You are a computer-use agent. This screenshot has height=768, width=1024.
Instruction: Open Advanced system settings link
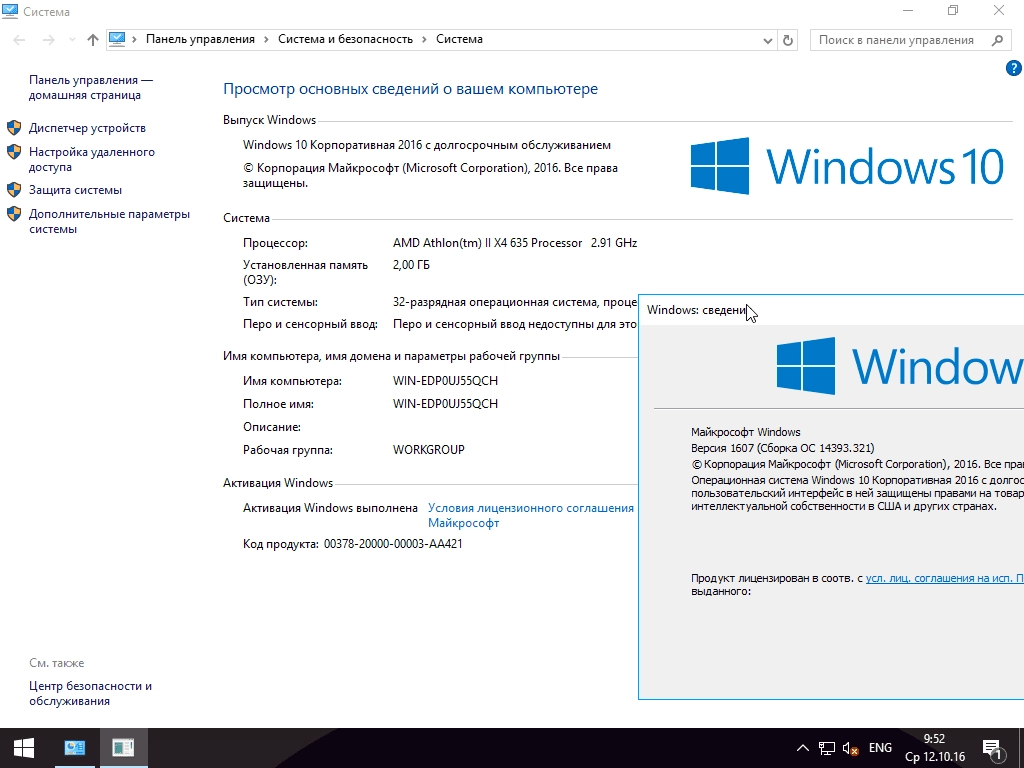pos(109,221)
